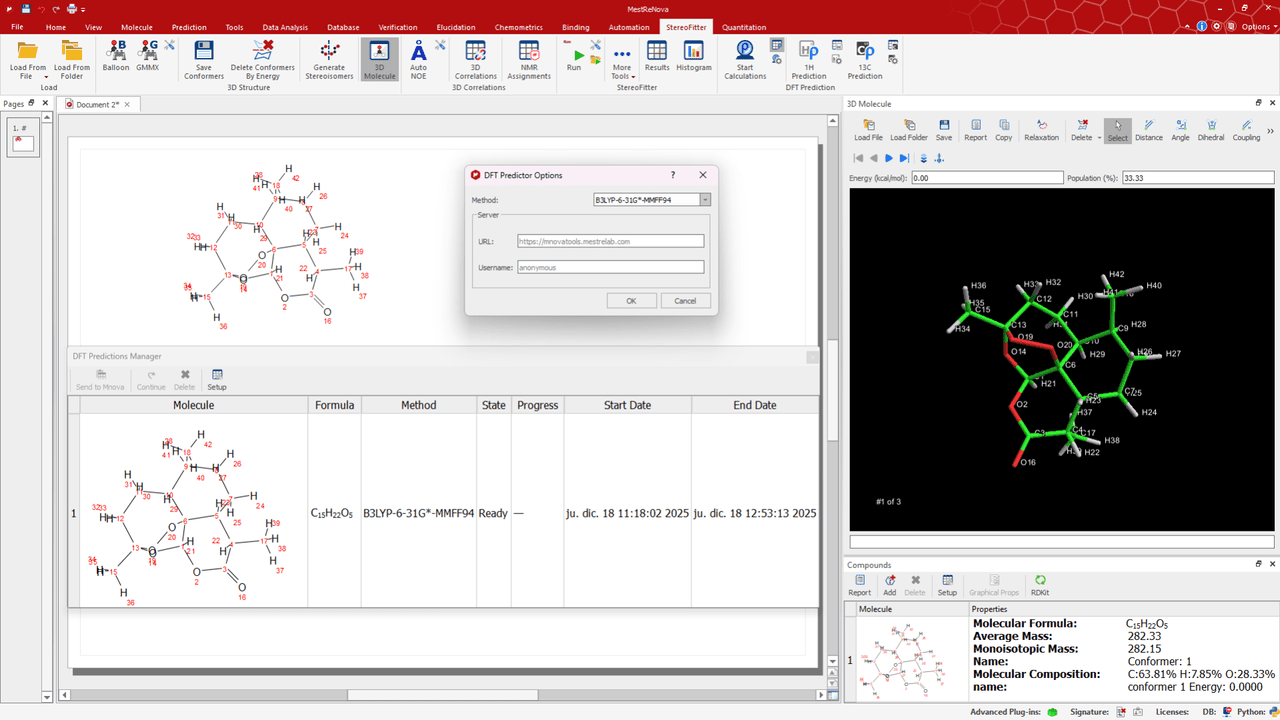Open the 3D Correlations tool
The width and height of the screenshot is (1280, 720).
[476, 61]
